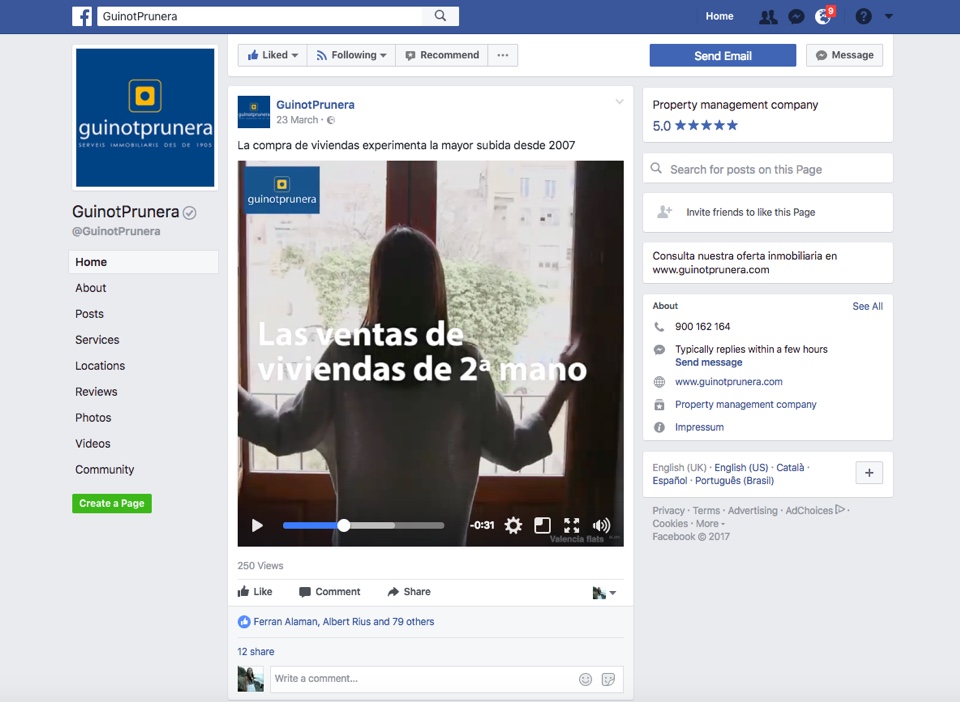Open sticker picker in comment box
960x702 pixels.
609,679
